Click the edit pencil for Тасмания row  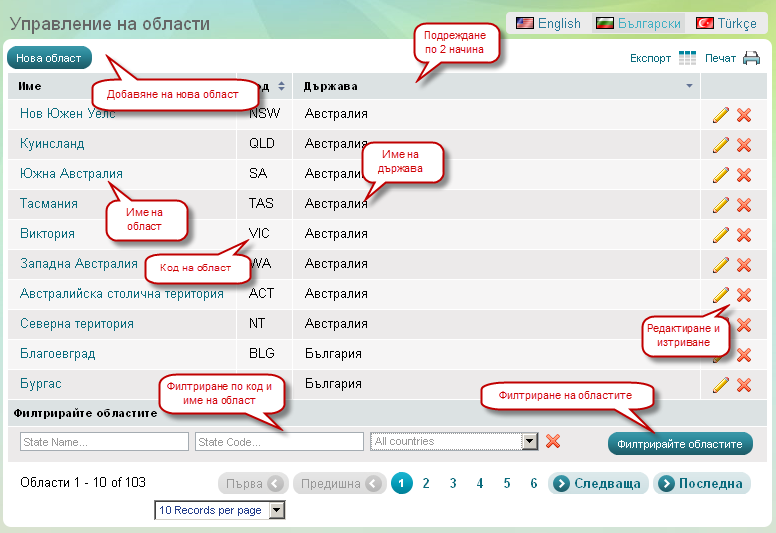(720, 205)
